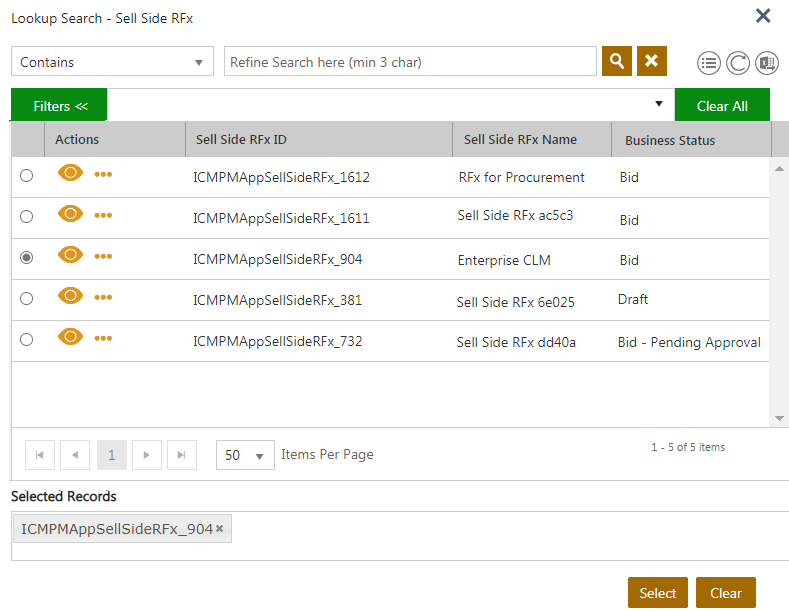Screen dimensions: 789x611
Task: Collapse the Filters panel
Action: pos(59,106)
